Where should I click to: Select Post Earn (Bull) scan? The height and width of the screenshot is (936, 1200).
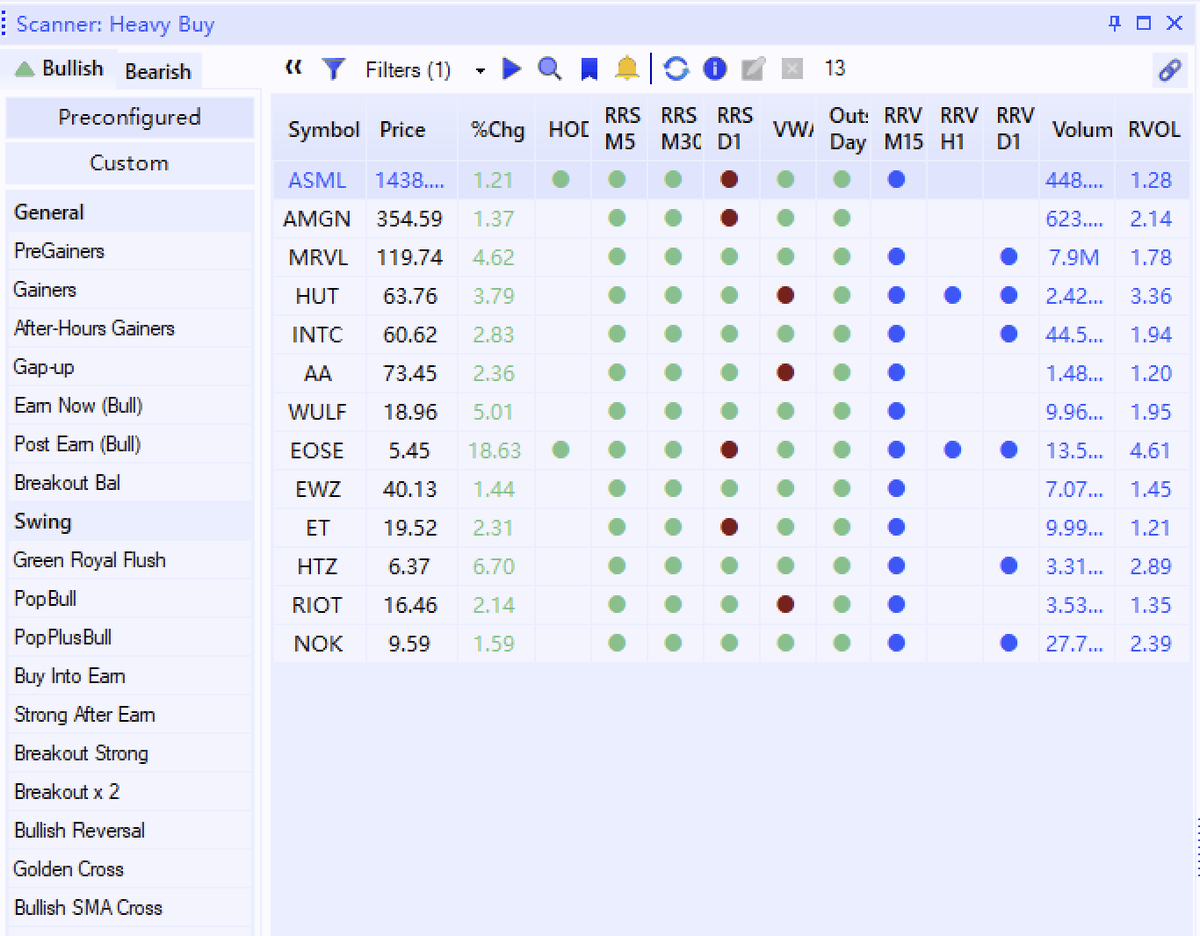click(129, 444)
